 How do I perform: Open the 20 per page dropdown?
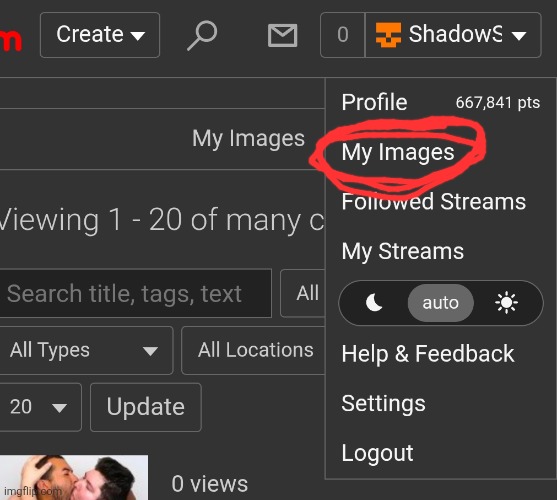pyautogui.click(x=40, y=407)
